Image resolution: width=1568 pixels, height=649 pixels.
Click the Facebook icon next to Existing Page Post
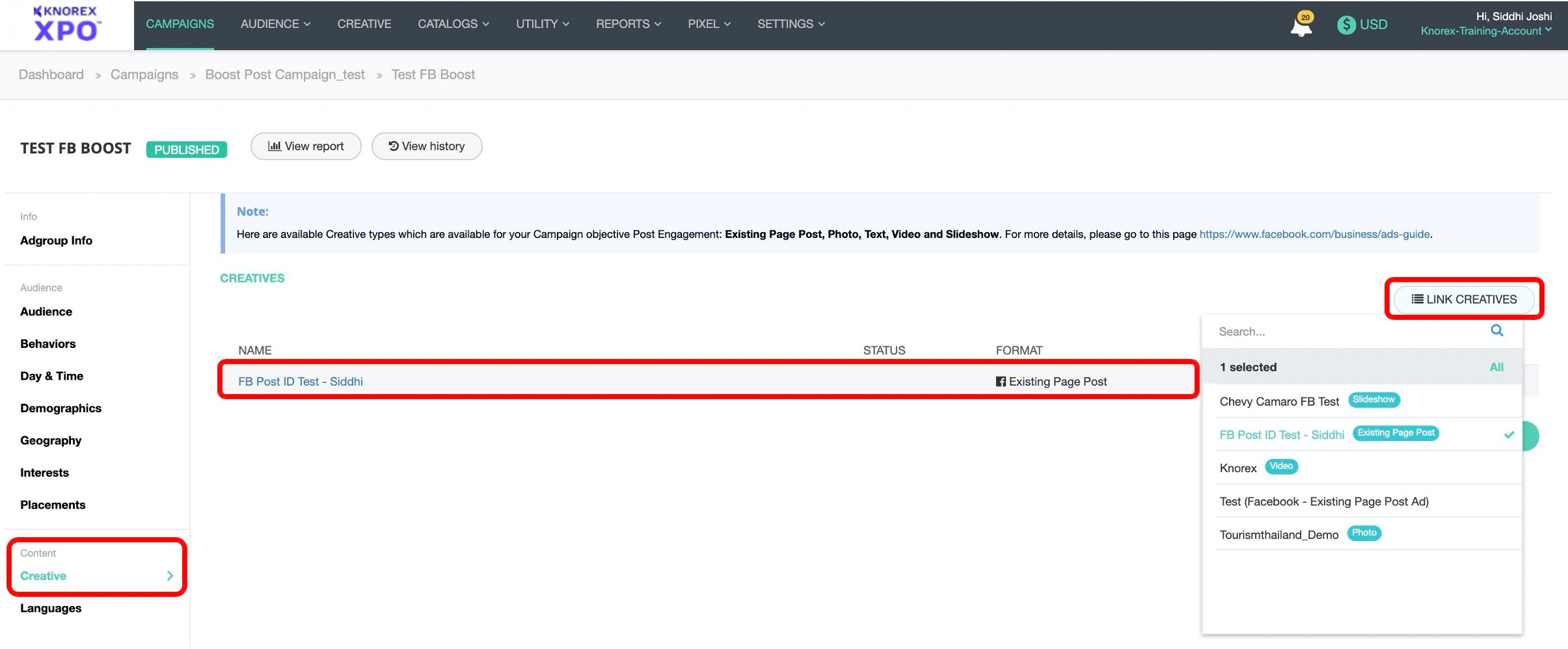[1001, 381]
